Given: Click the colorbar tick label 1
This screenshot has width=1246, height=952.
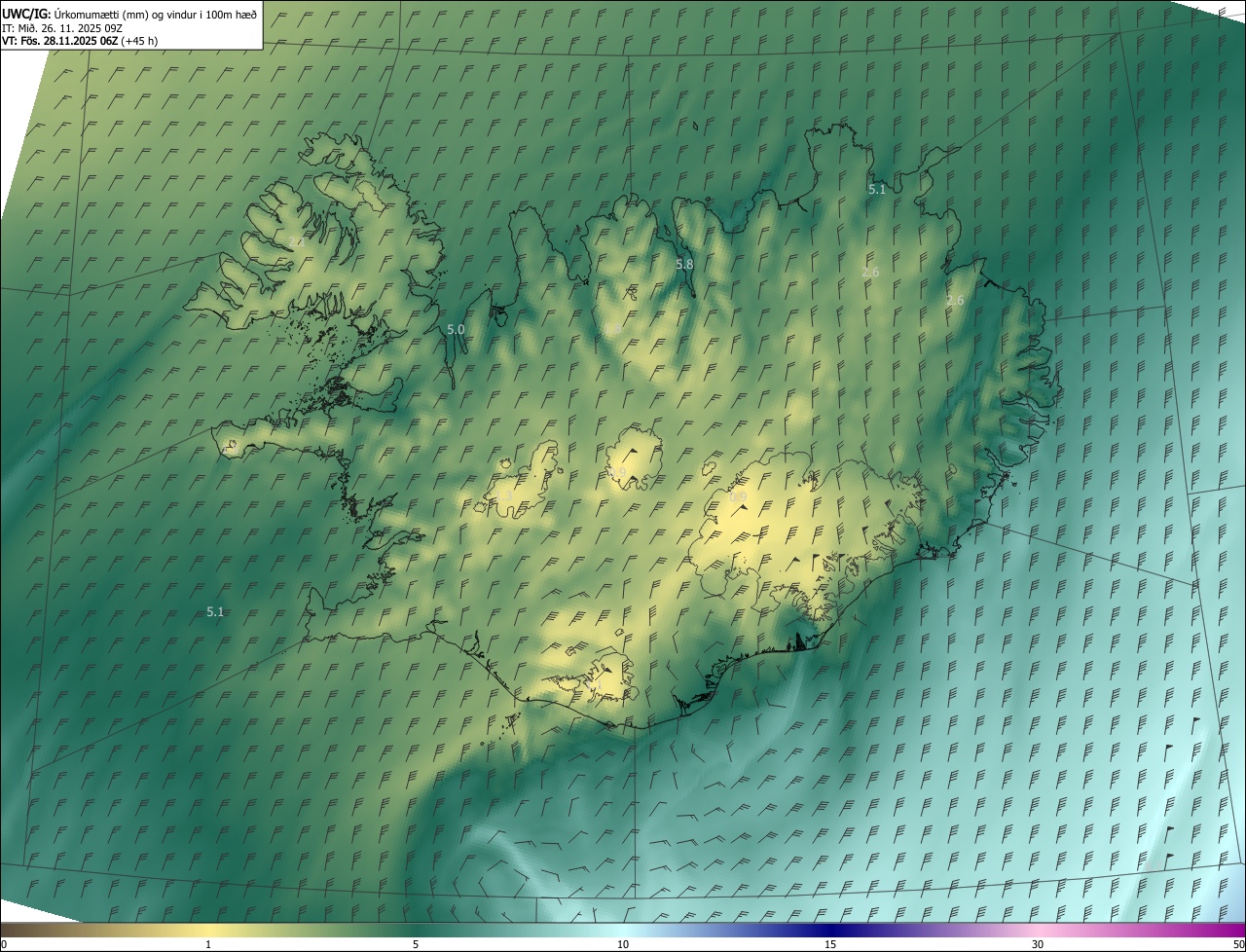Looking at the screenshot, I should [x=208, y=944].
